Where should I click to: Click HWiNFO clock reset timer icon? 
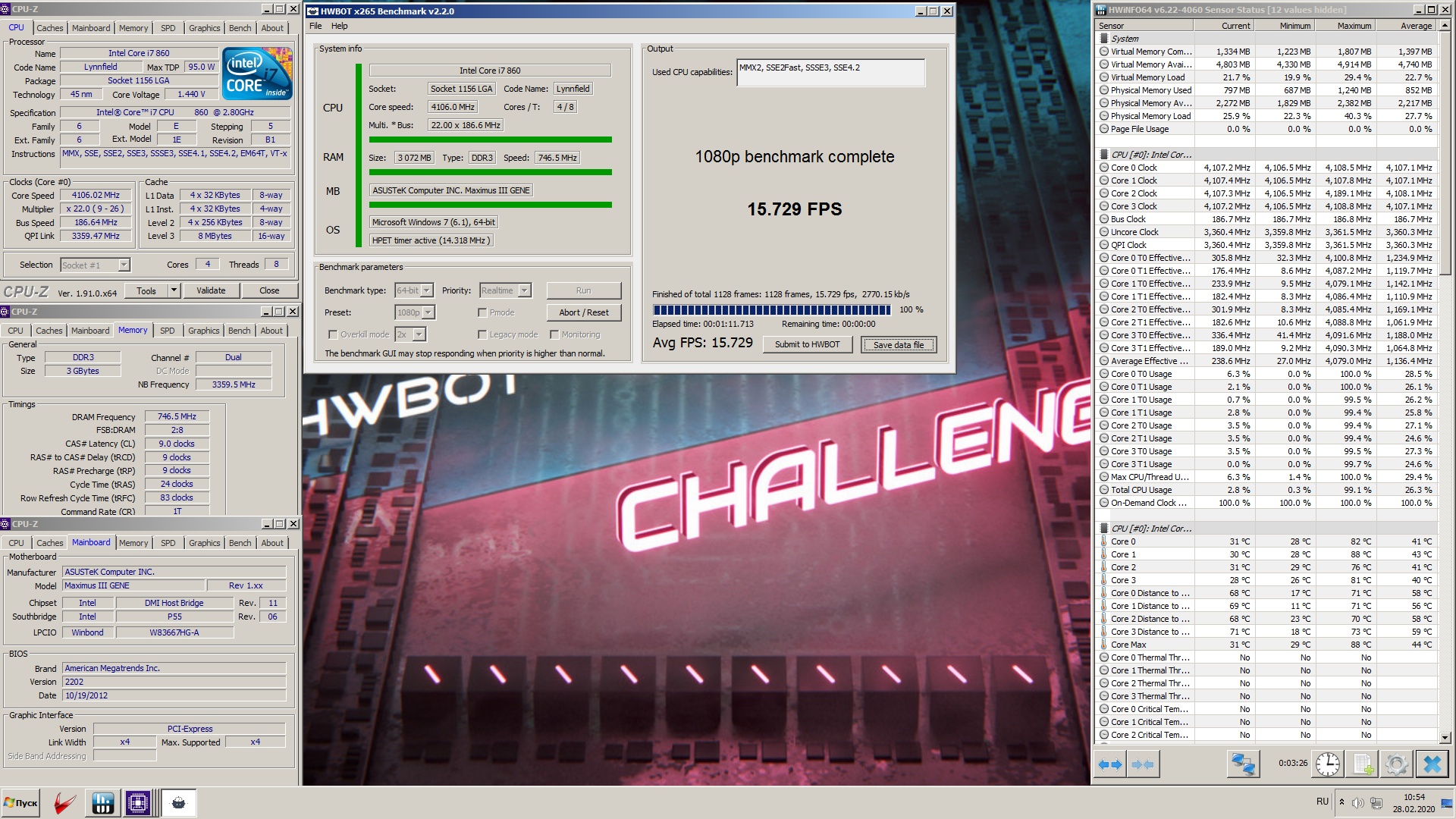point(1328,764)
